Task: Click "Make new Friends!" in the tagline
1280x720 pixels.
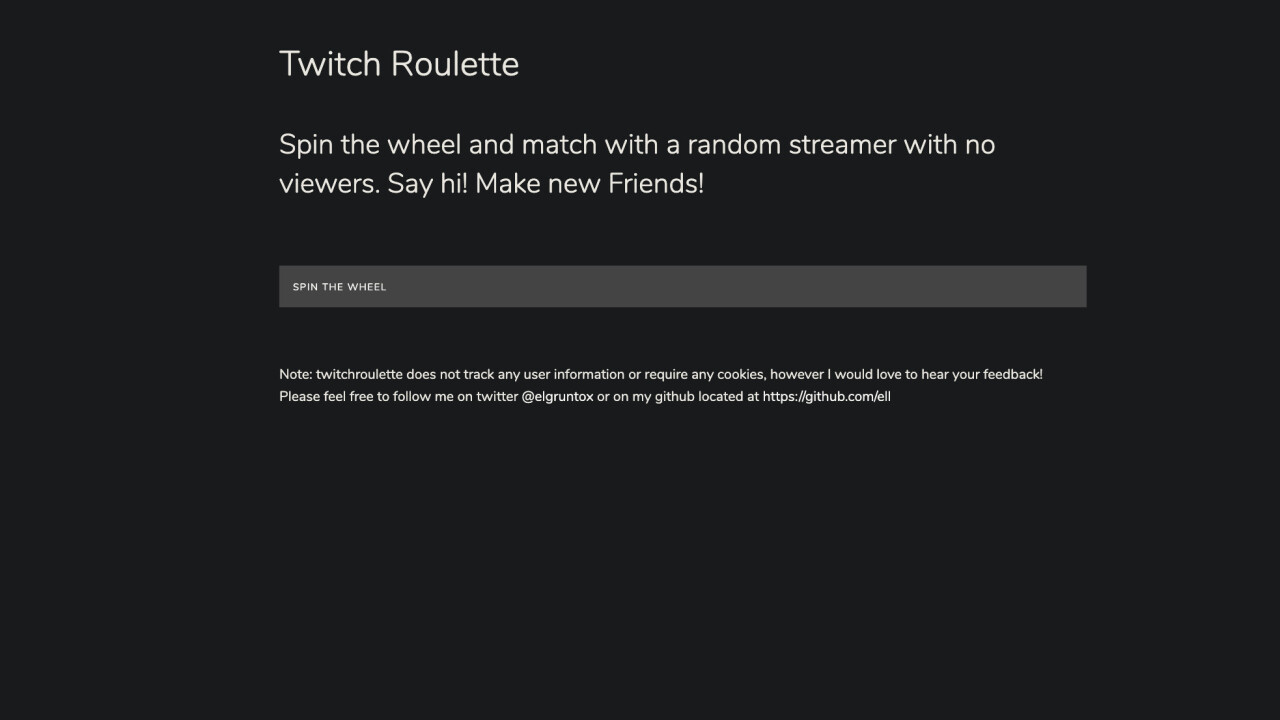Action: (589, 184)
